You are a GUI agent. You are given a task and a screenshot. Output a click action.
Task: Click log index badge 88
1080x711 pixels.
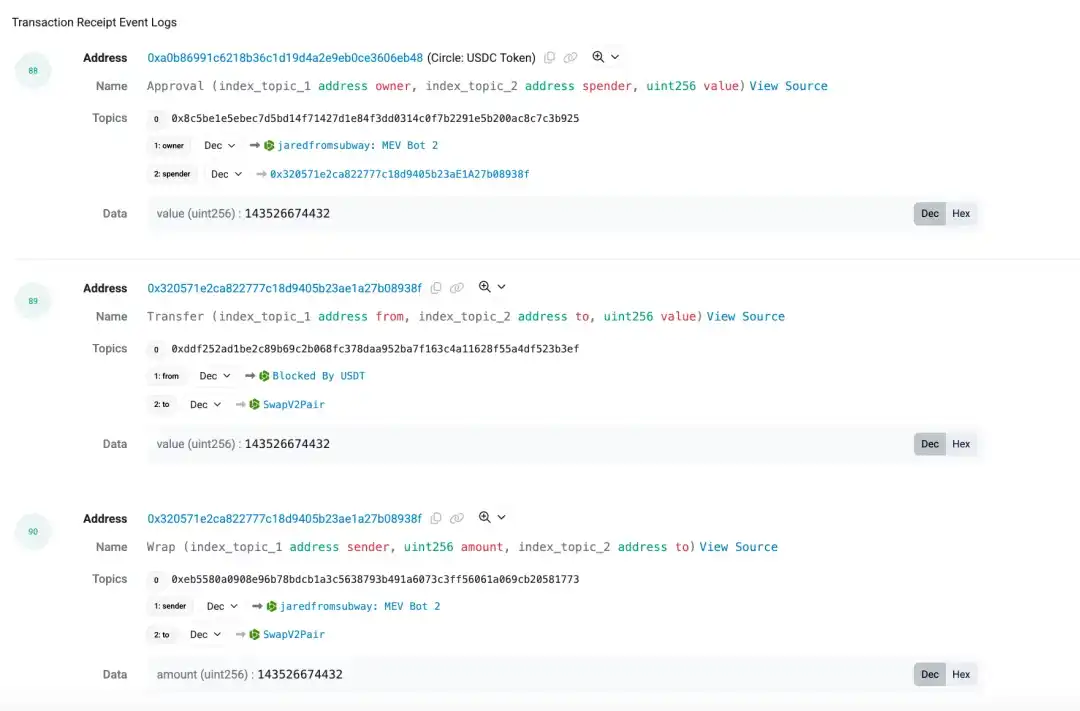pos(33,70)
